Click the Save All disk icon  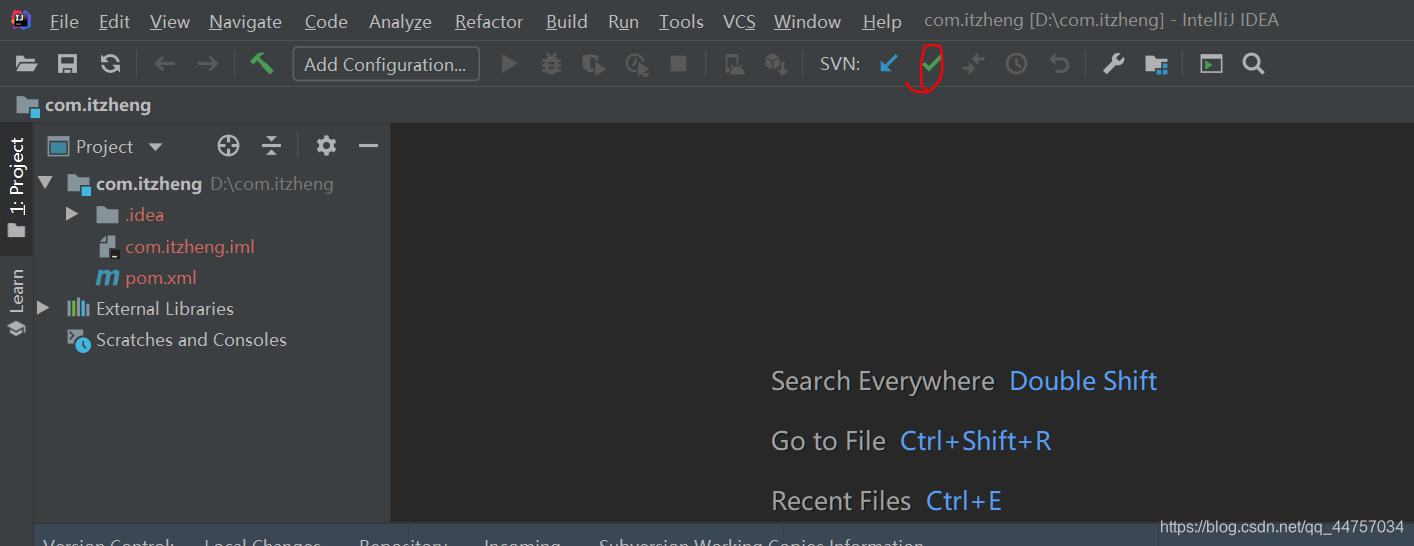point(68,64)
